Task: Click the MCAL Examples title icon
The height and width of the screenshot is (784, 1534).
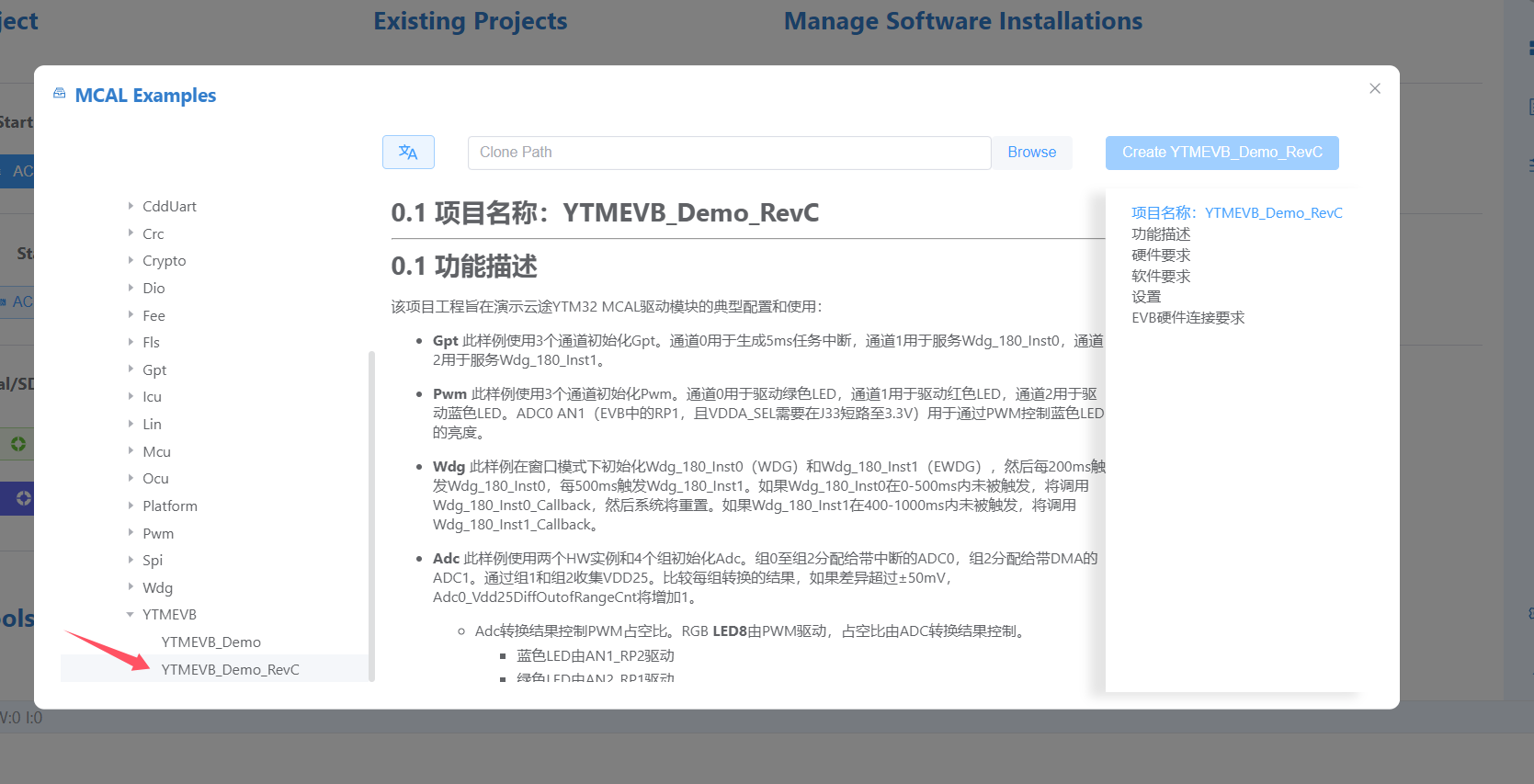Action: (x=60, y=94)
